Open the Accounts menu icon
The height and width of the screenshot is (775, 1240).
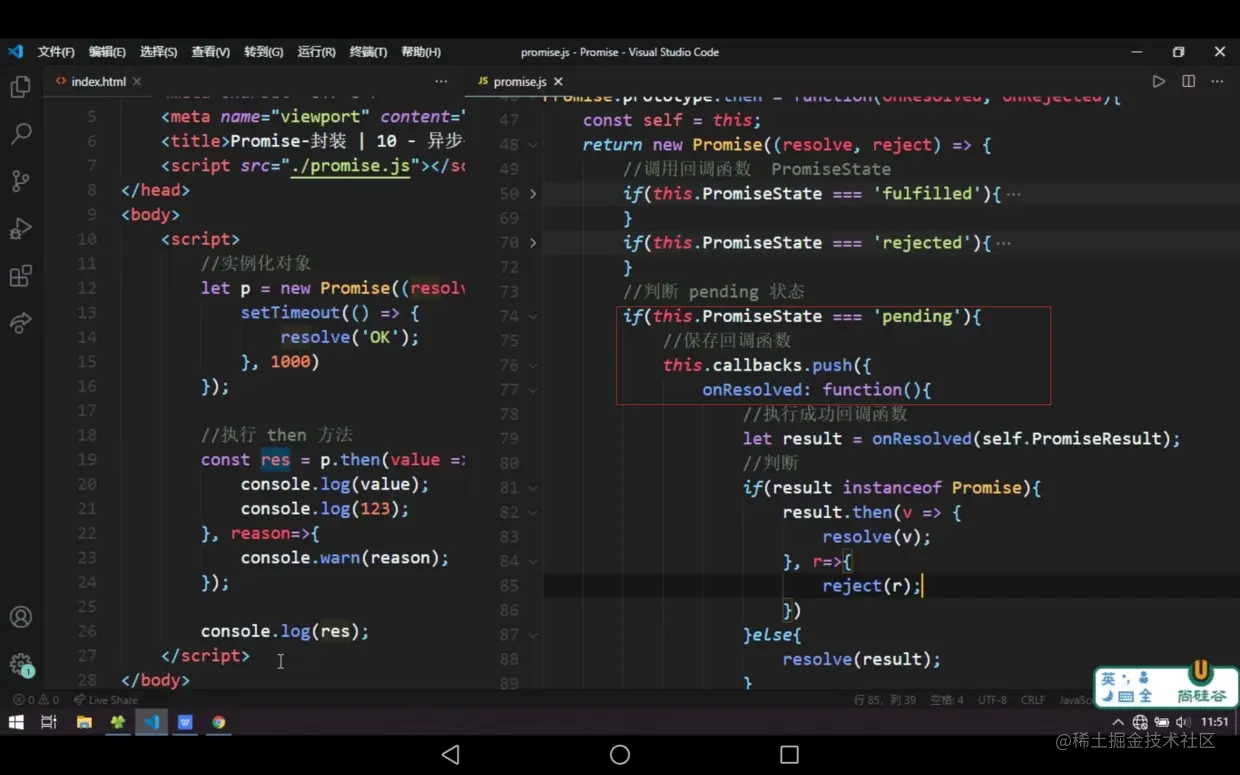20,617
